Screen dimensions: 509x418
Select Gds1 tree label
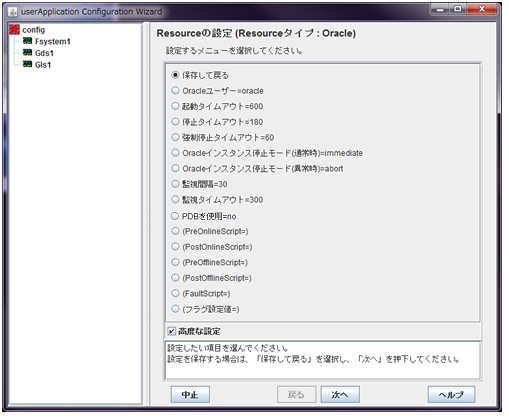pos(44,53)
